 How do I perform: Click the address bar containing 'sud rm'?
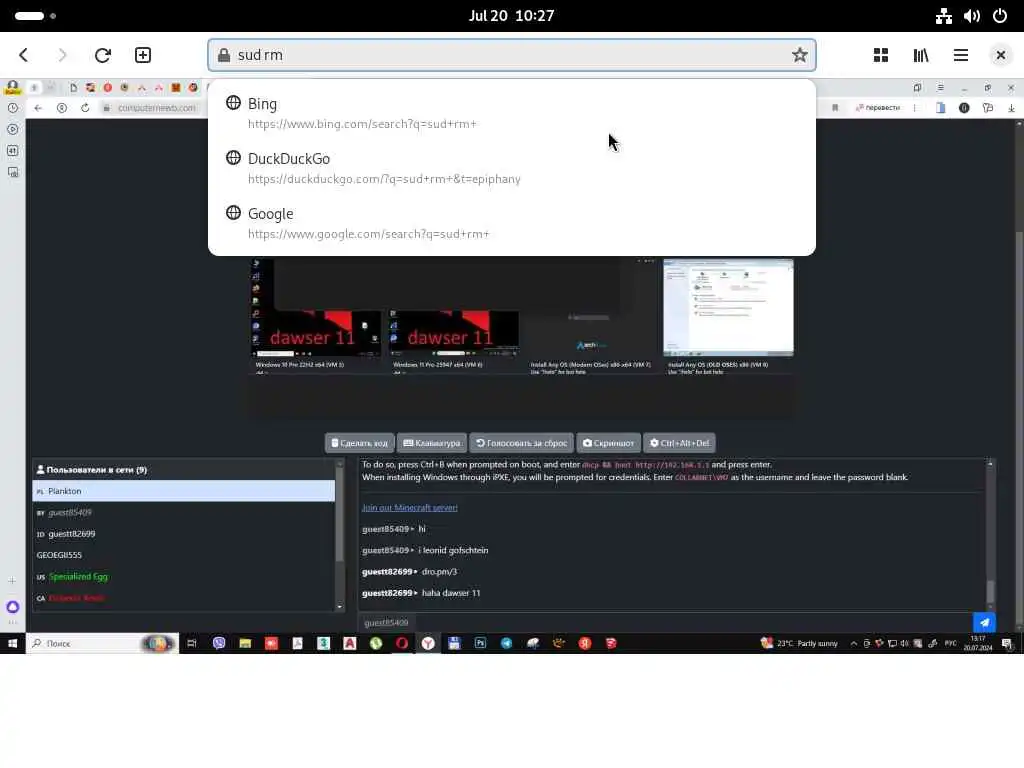click(x=512, y=55)
